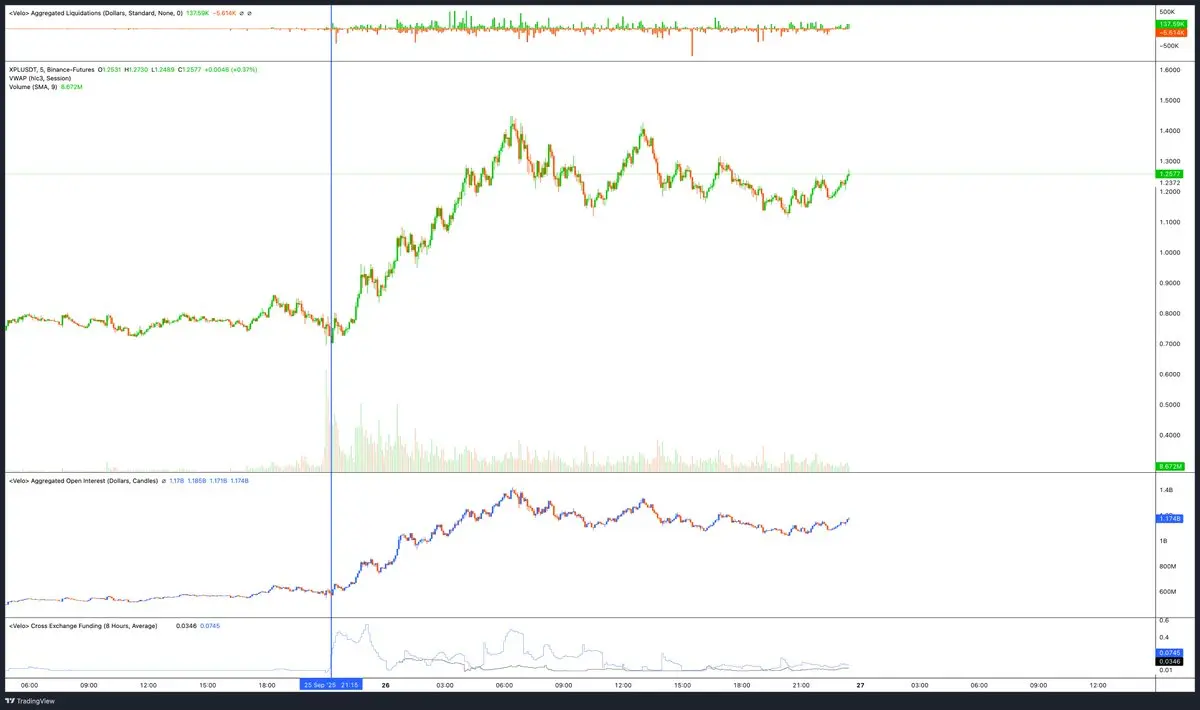
Task: Click the blue 1.174B label on the Open Interest scale
Action: (x=1169, y=519)
